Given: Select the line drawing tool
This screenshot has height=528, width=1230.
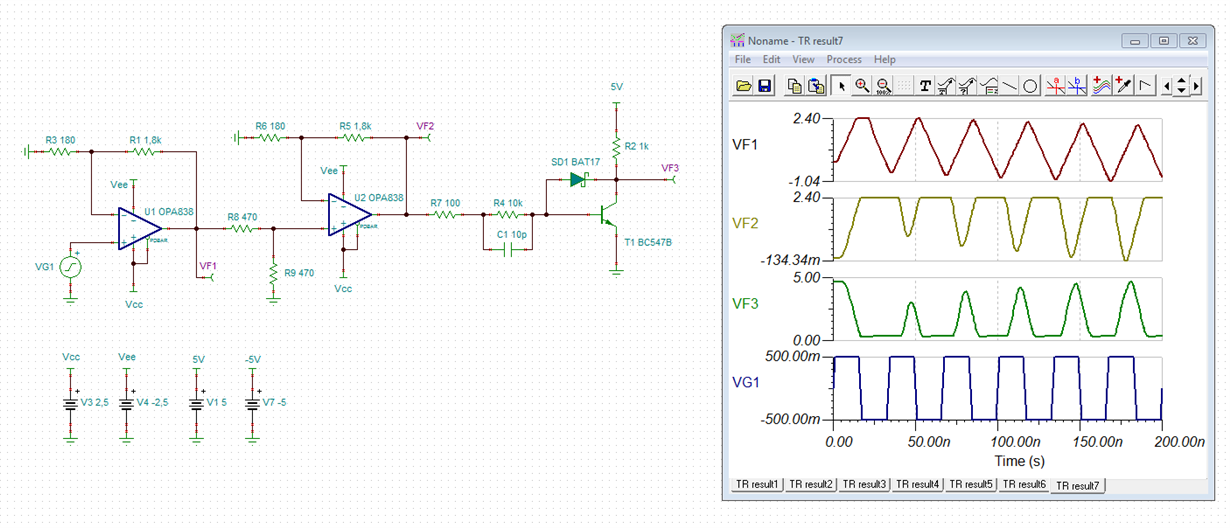Looking at the screenshot, I should pos(1010,86).
